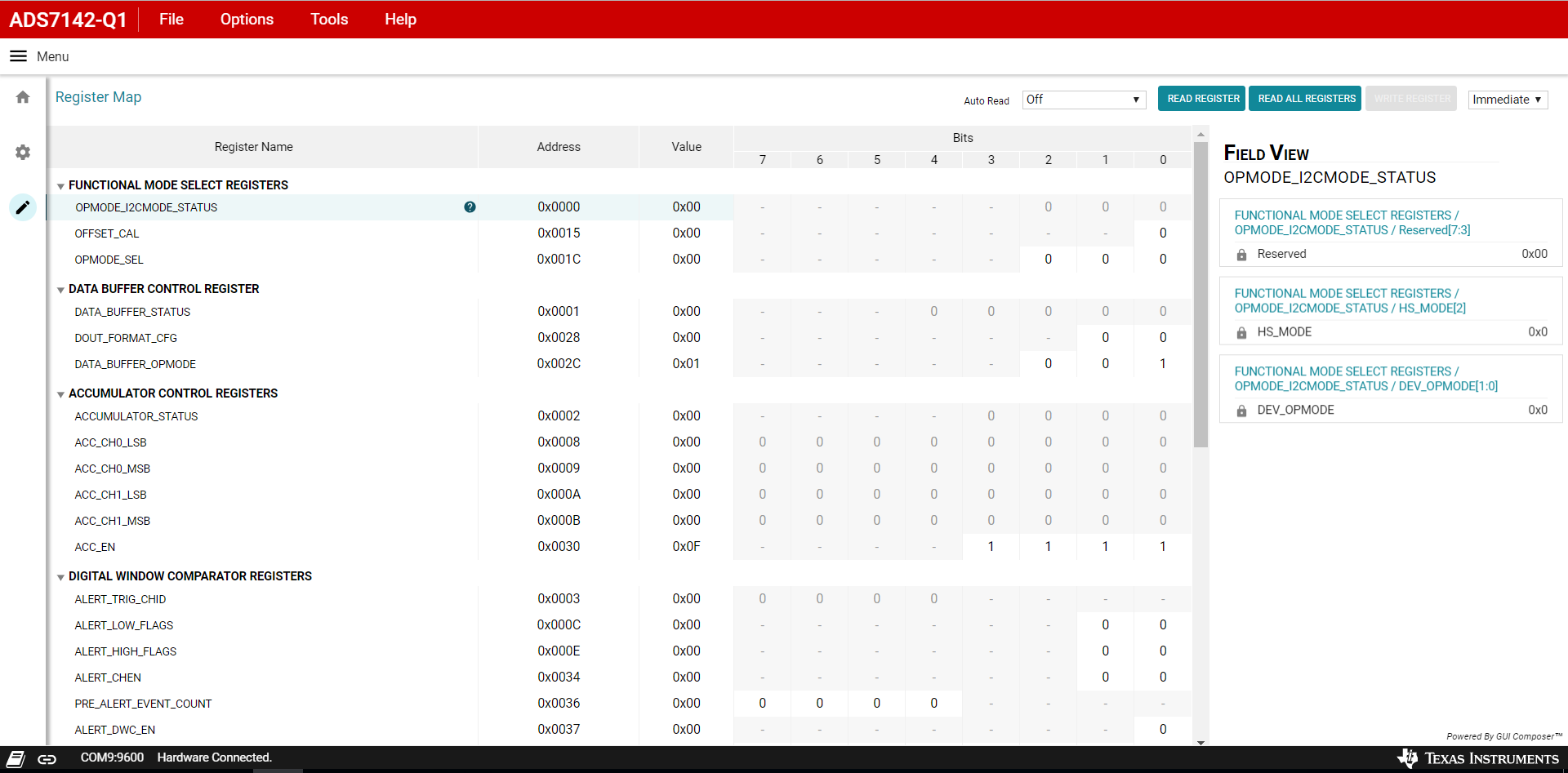Toggle bit 2 of OPMODE_SEL
The width and height of the screenshot is (1568, 773).
coord(1048,260)
